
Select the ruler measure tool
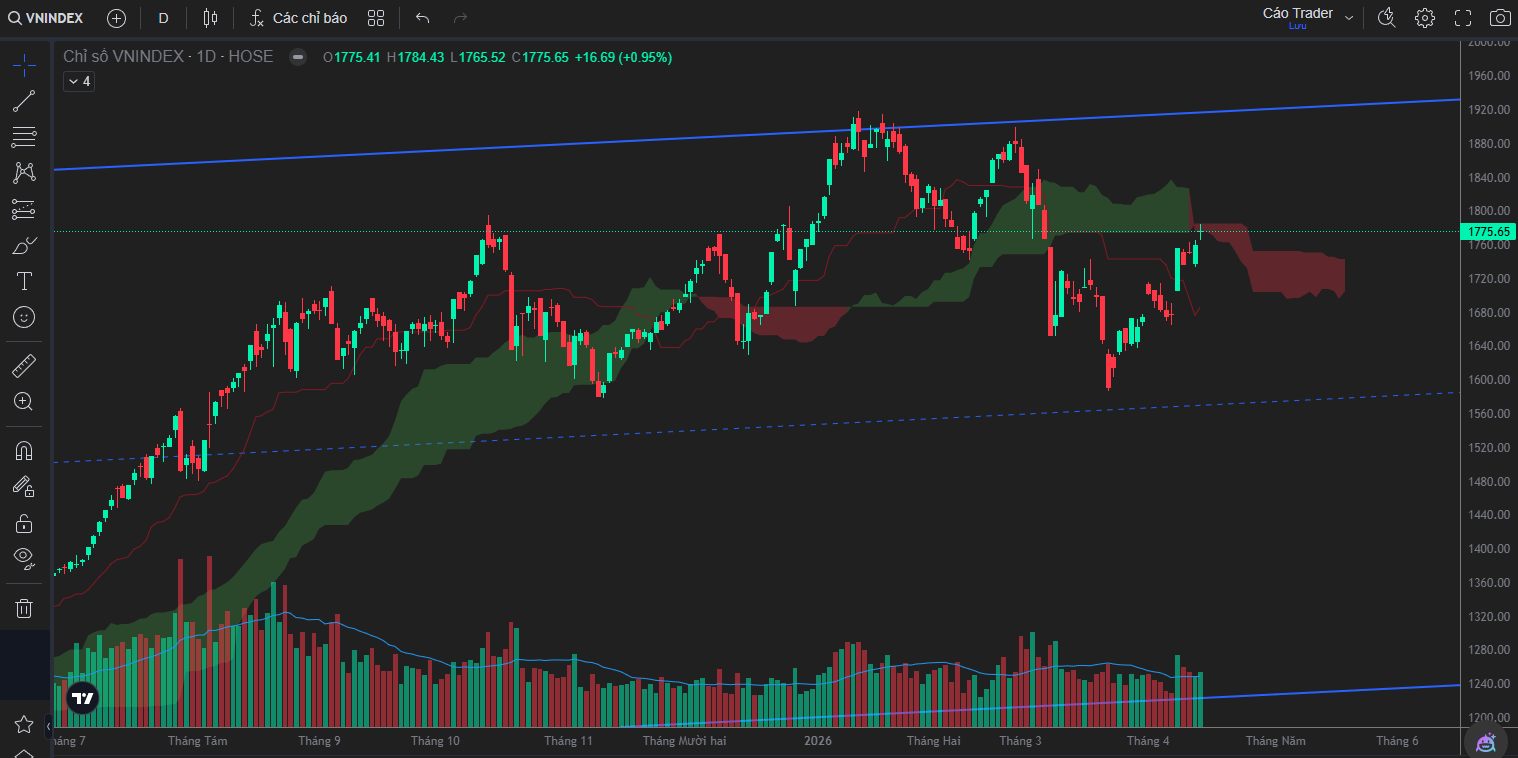(x=24, y=366)
